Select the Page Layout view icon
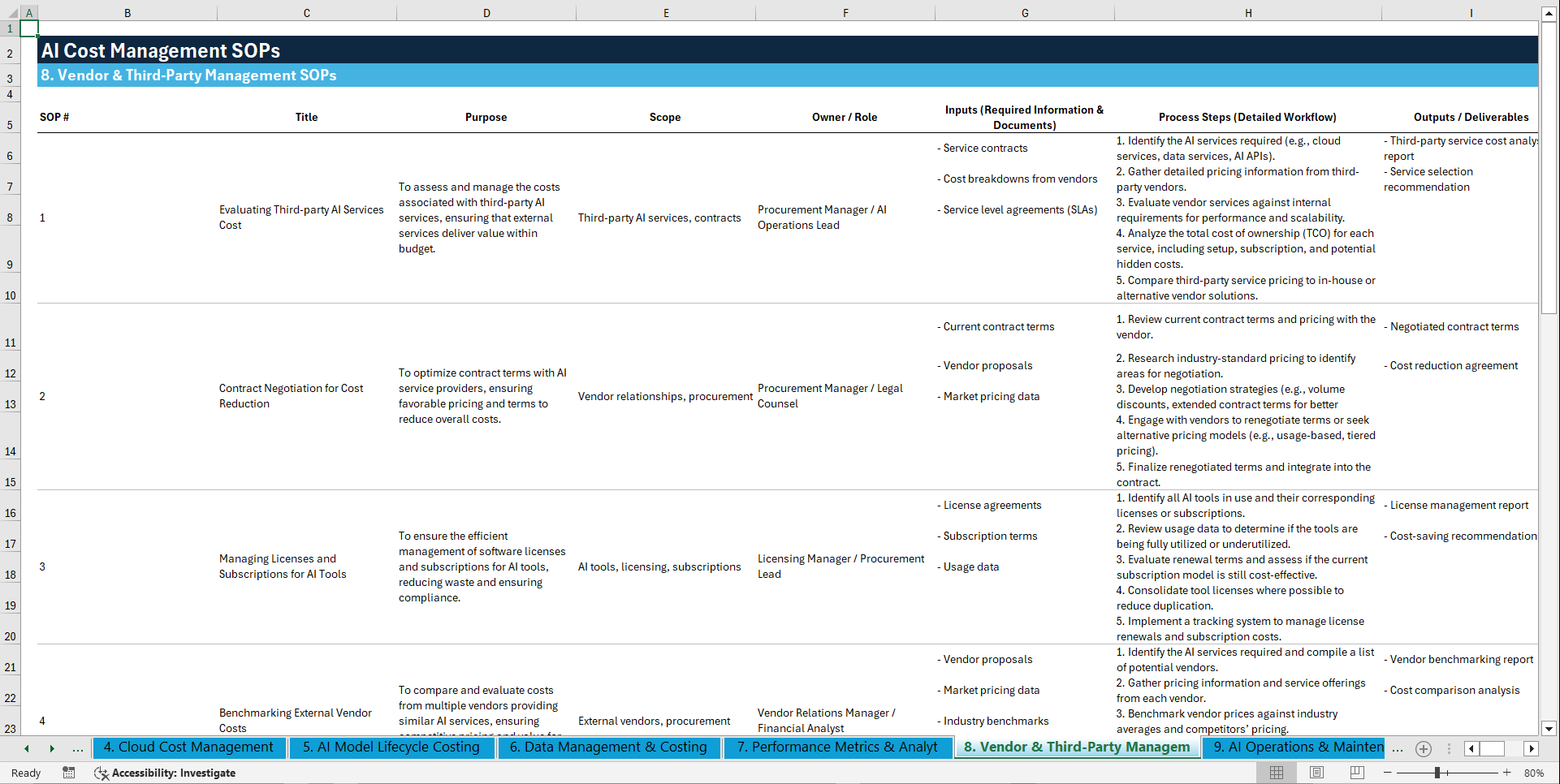Screen dimensions: 1560x784 [1317, 773]
